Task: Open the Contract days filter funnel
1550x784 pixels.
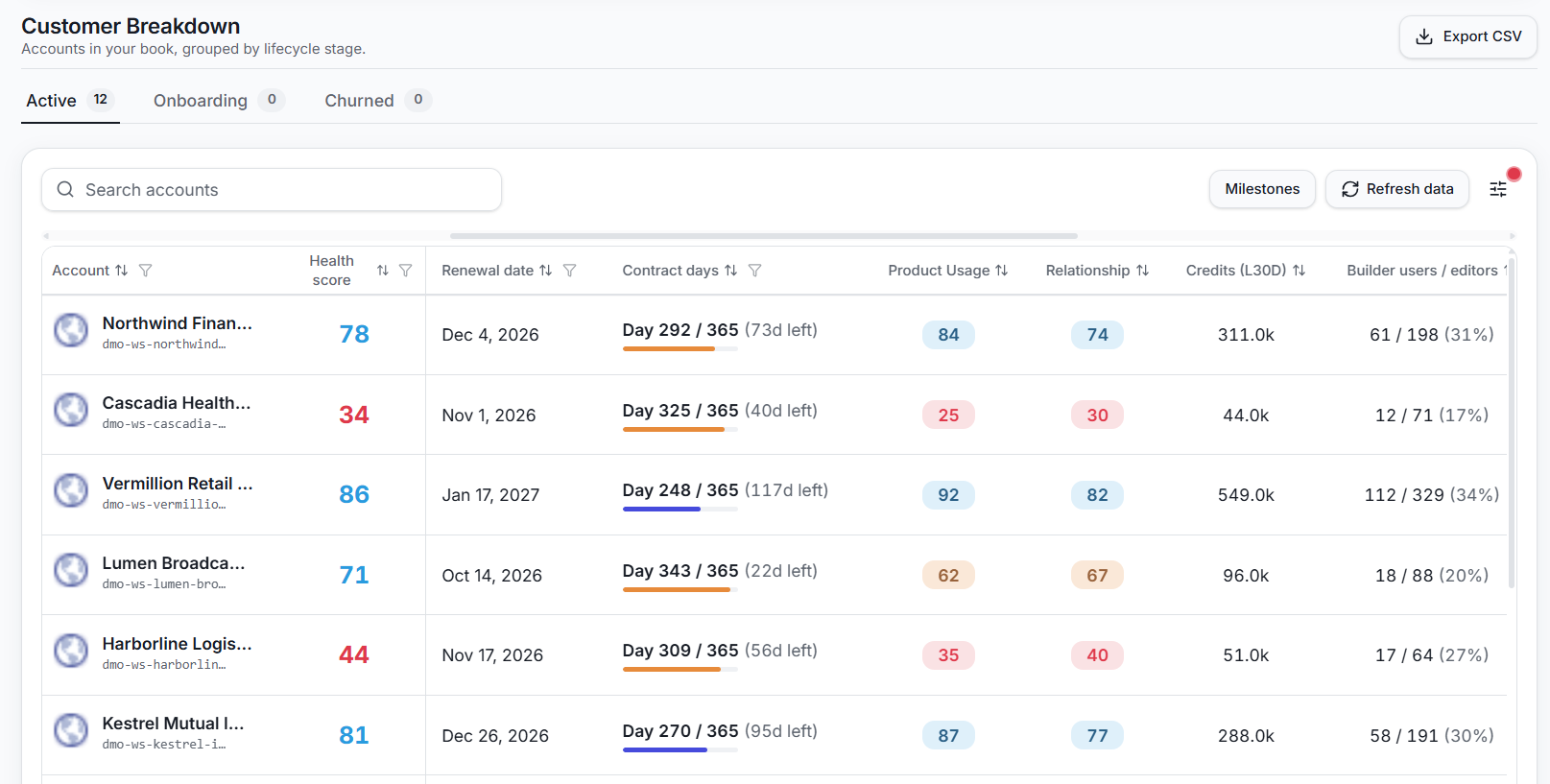Action: pos(755,271)
